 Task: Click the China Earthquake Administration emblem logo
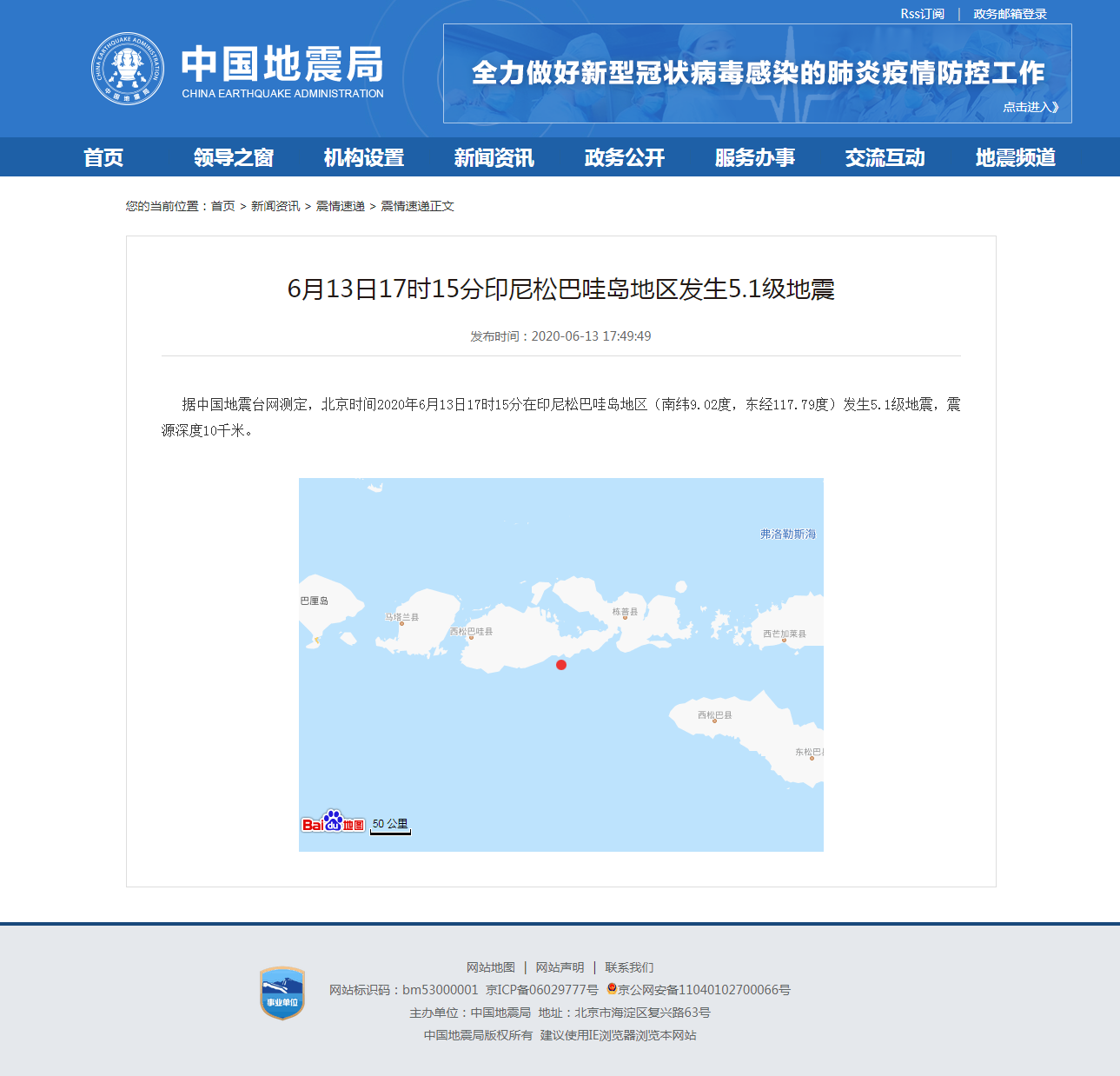pos(128,70)
